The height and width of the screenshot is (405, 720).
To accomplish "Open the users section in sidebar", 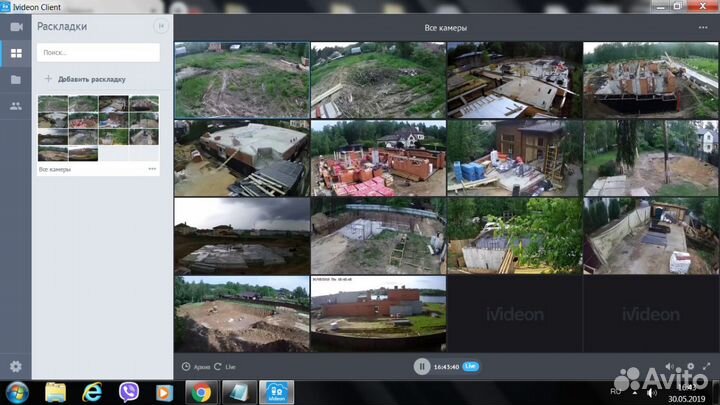I will tap(16, 105).
